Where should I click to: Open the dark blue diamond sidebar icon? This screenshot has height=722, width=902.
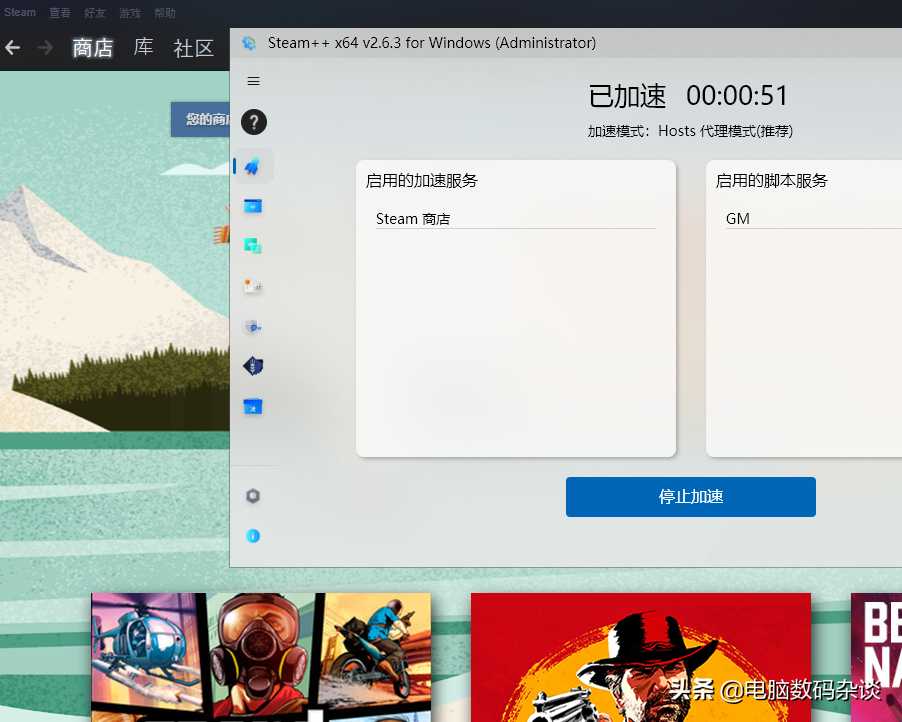coord(253,366)
